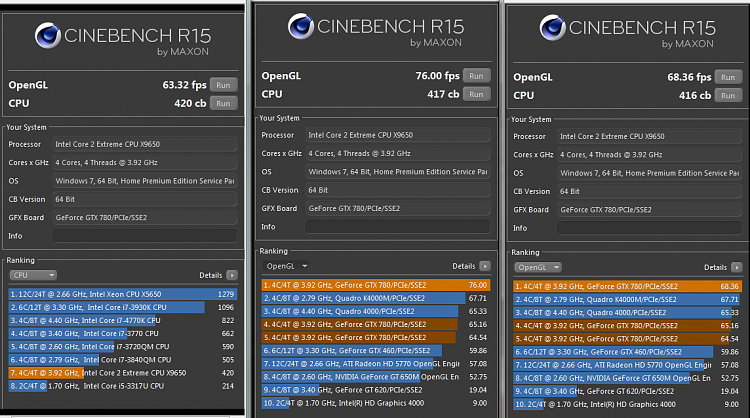Select right window row GeForce GT 620
Screen dimensions: 750x418
pos(628,391)
